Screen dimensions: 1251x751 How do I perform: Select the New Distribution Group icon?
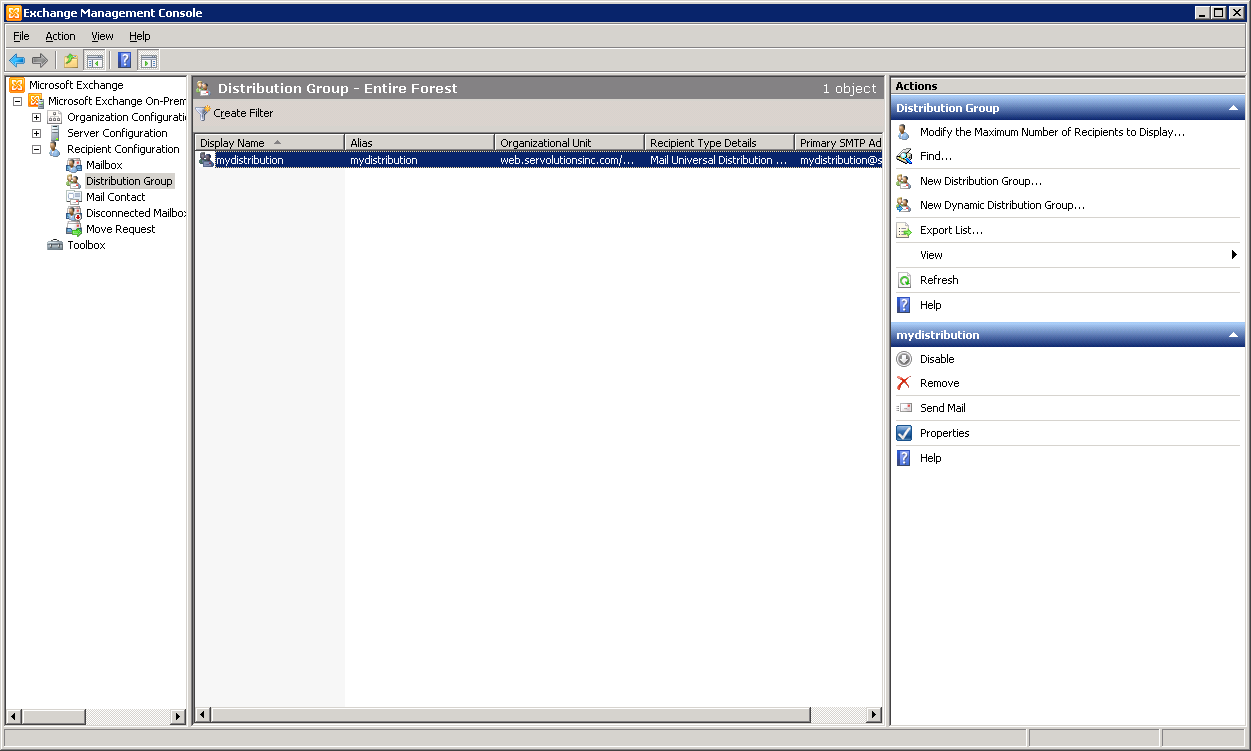[904, 180]
